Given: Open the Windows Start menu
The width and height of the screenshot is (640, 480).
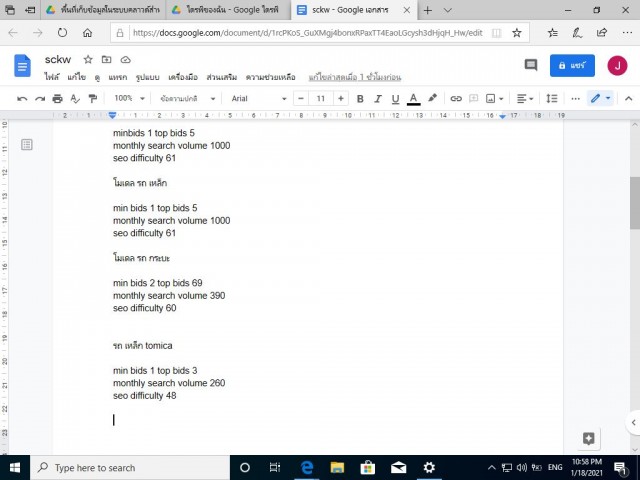Looking at the screenshot, I should pyautogui.click(x=15, y=468).
